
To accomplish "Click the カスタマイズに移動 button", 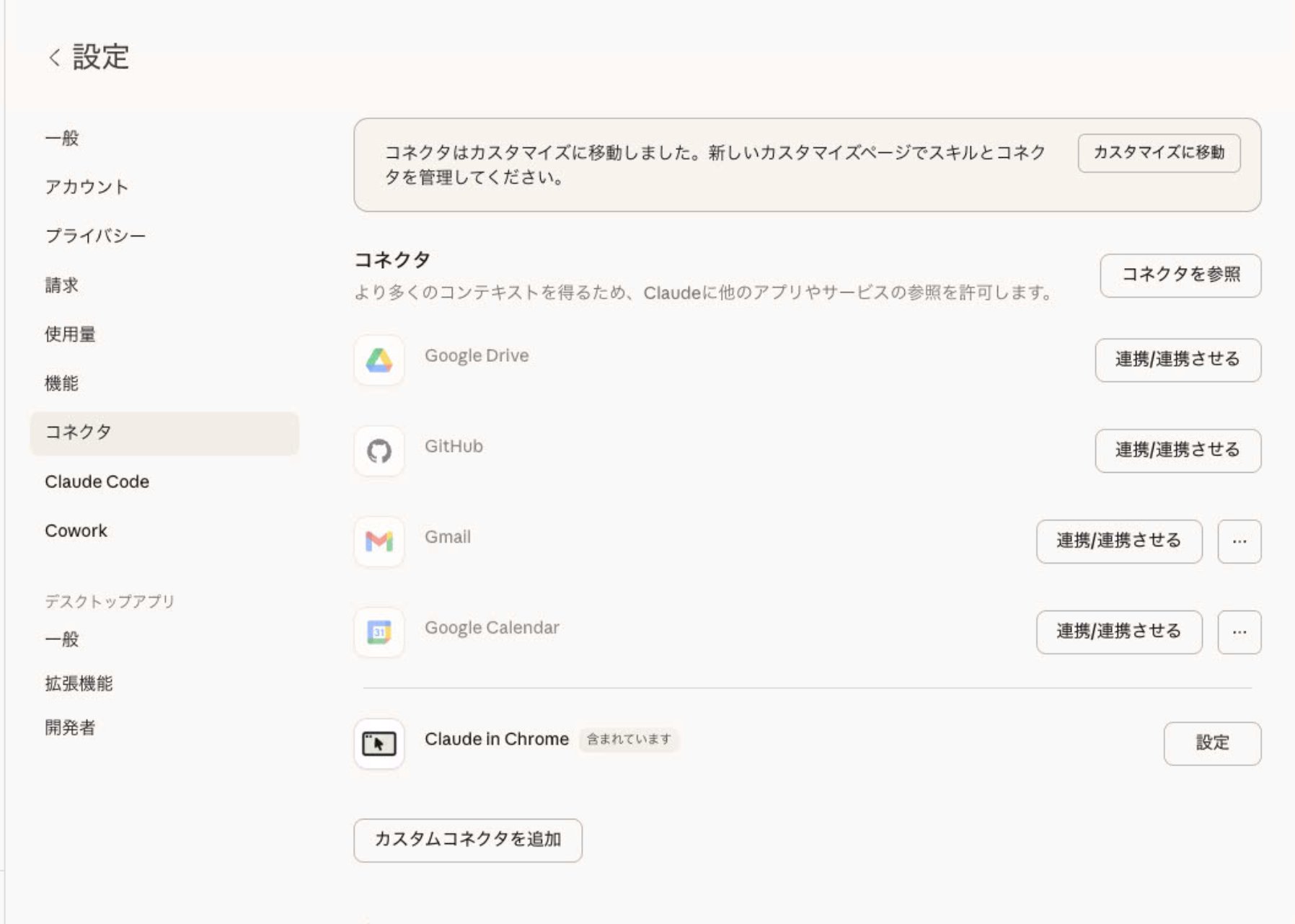I will click(x=1159, y=153).
